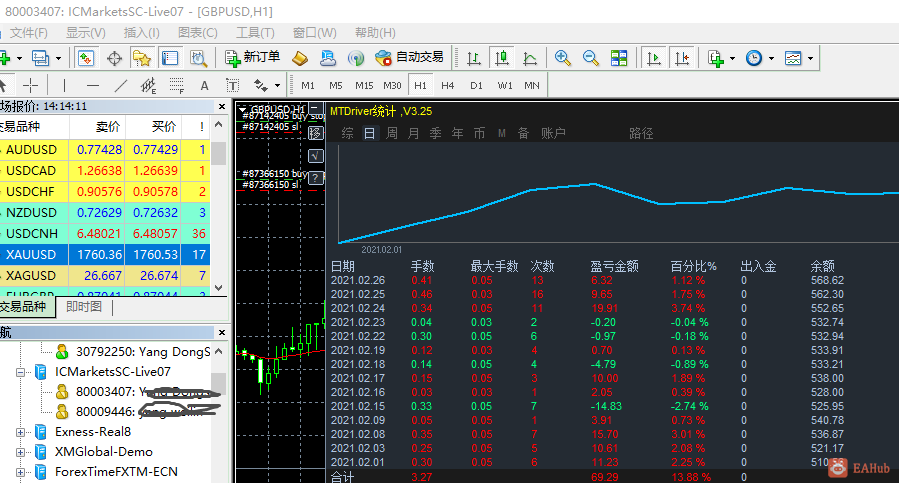Zoom out on the chart
This screenshot has width=899, height=483.
591,58
